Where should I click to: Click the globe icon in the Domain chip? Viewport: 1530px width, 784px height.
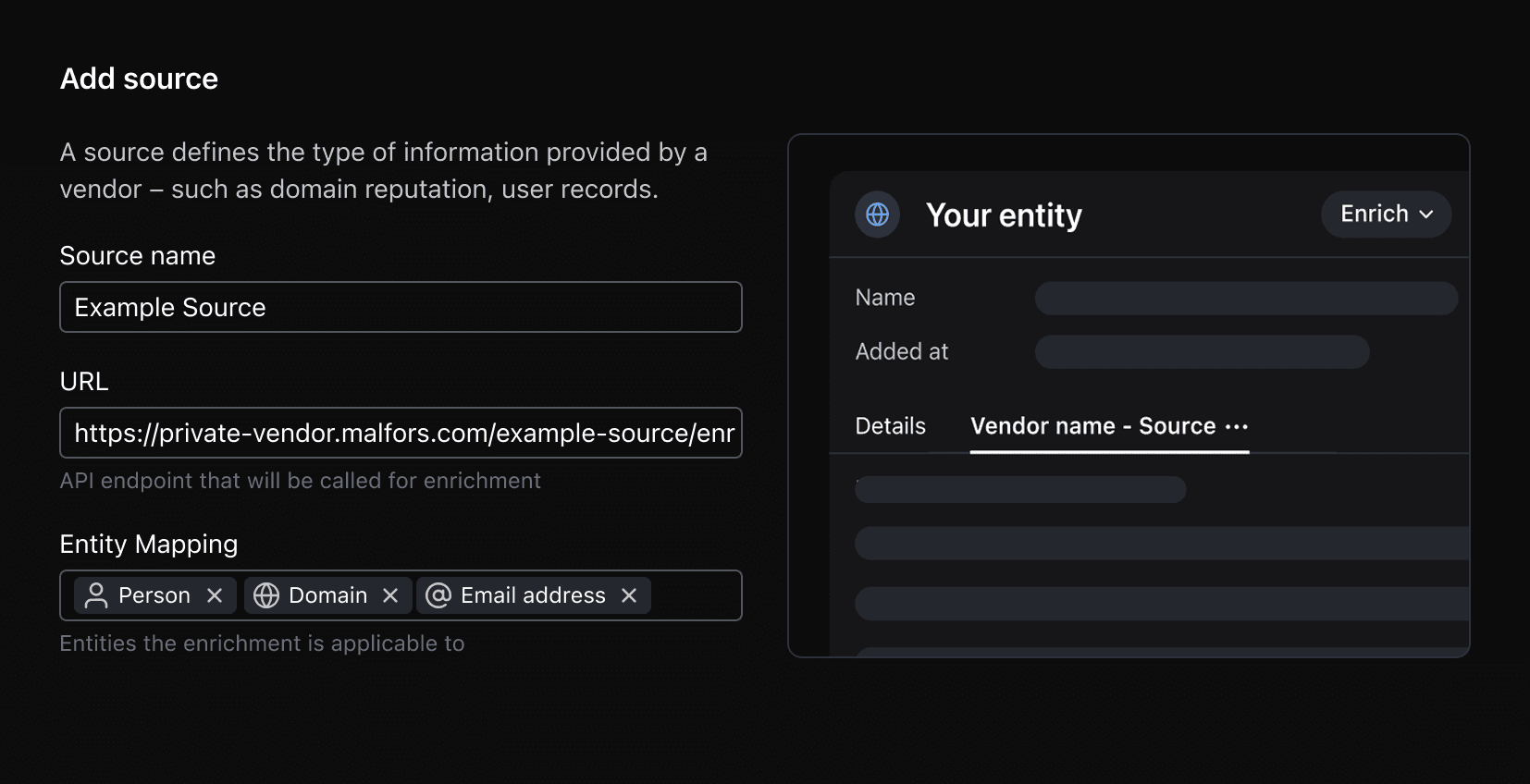pos(266,595)
